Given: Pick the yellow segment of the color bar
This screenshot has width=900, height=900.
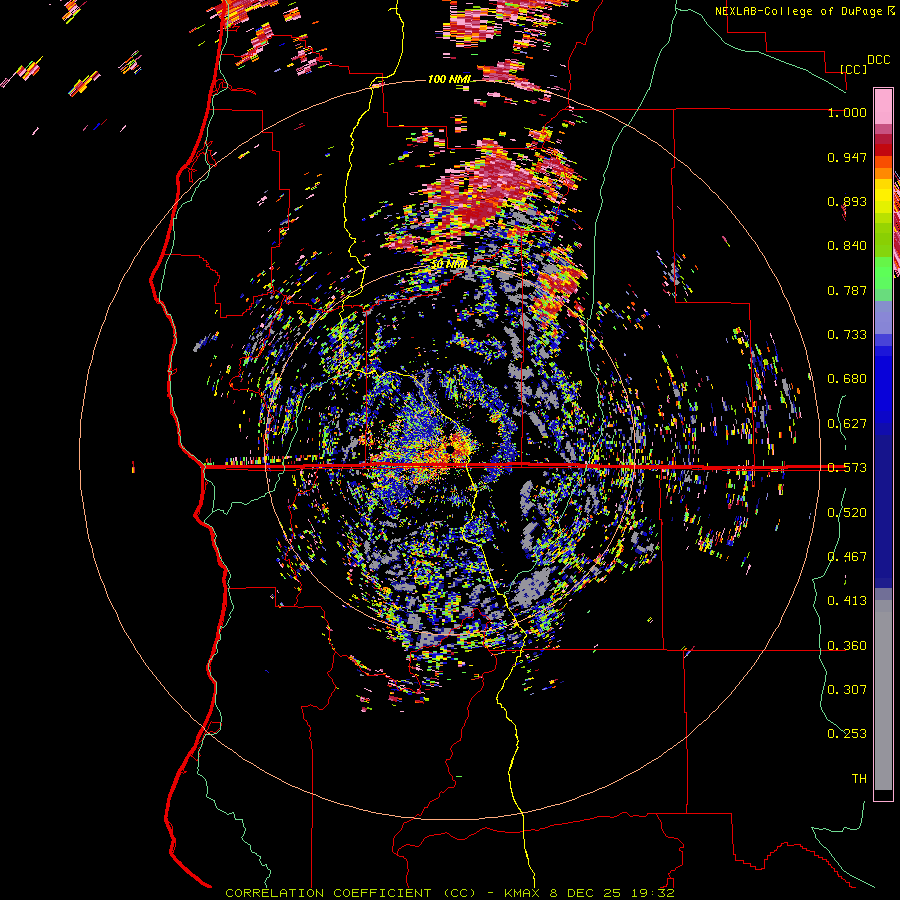Looking at the screenshot, I should click(883, 198).
